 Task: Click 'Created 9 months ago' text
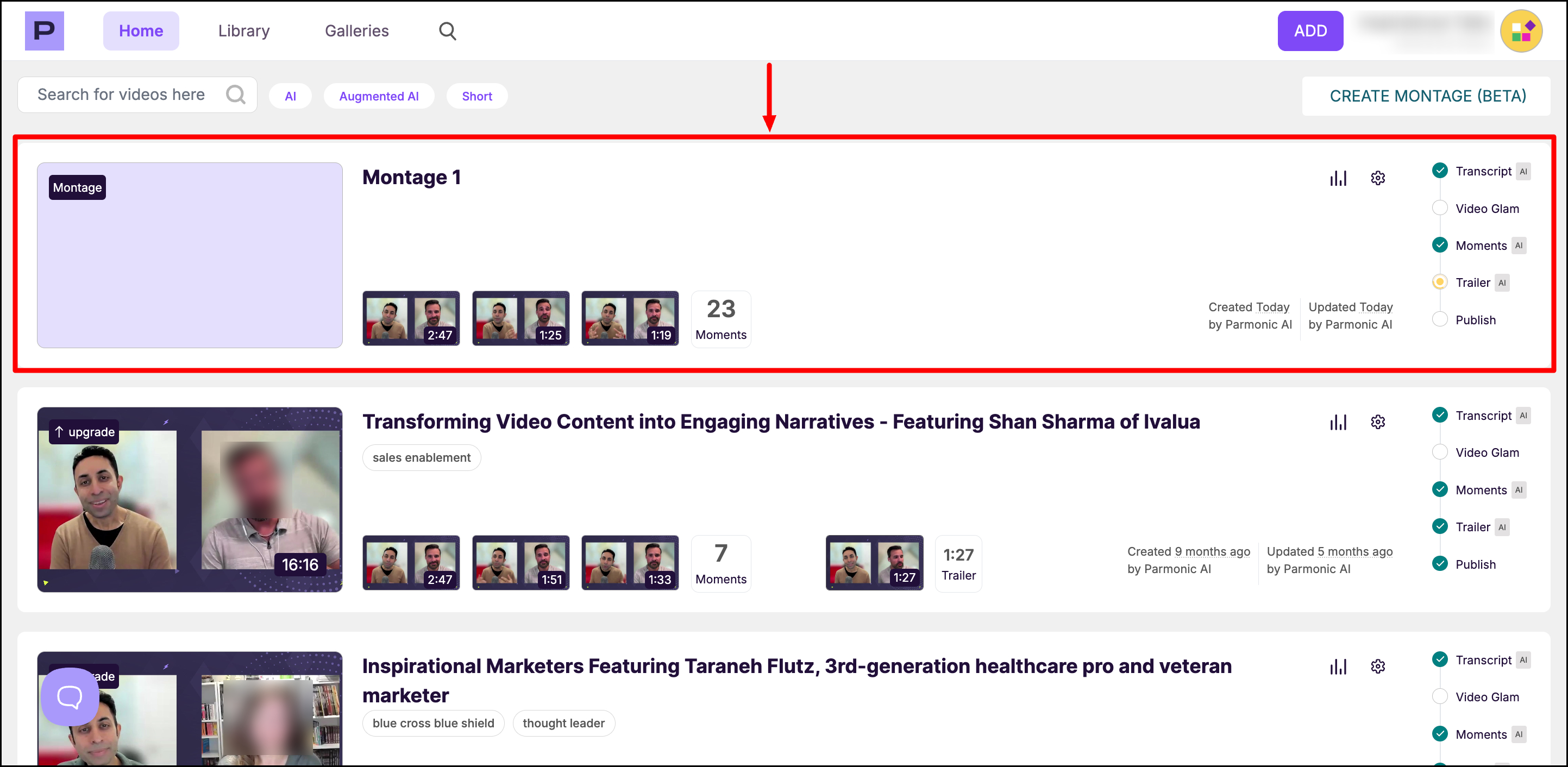click(1188, 551)
